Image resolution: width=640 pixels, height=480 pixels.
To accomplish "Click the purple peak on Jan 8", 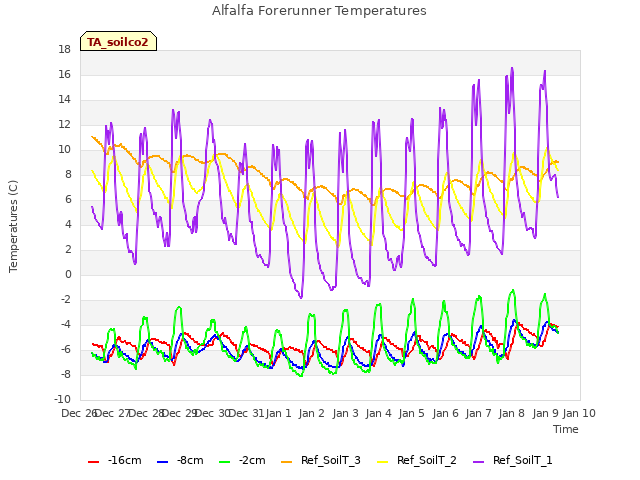I will [512, 68].
